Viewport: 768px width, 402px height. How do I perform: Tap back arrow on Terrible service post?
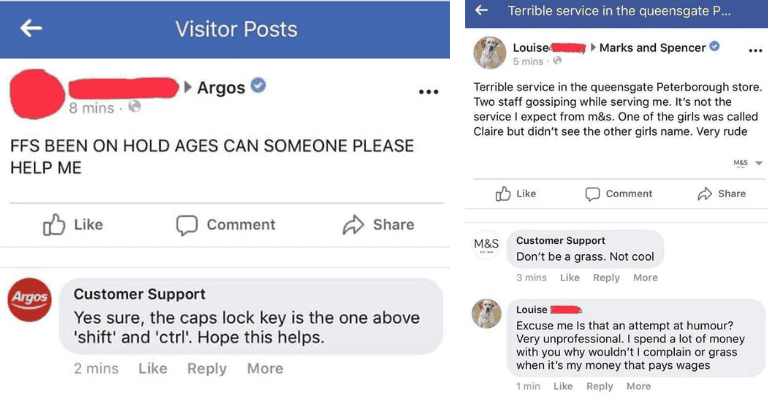pos(482,11)
